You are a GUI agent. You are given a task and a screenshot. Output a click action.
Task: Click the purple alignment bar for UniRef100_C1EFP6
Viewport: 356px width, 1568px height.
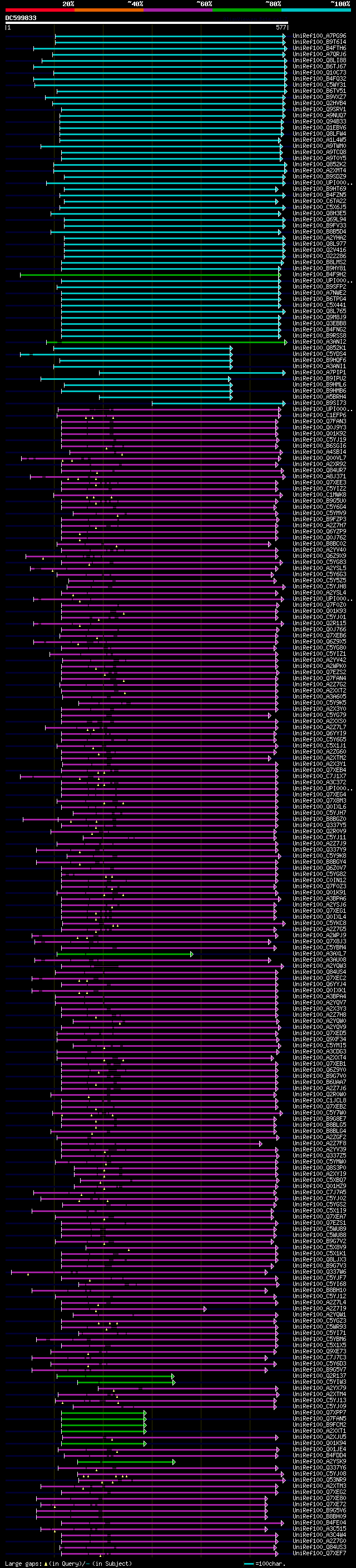pos(169,415)
